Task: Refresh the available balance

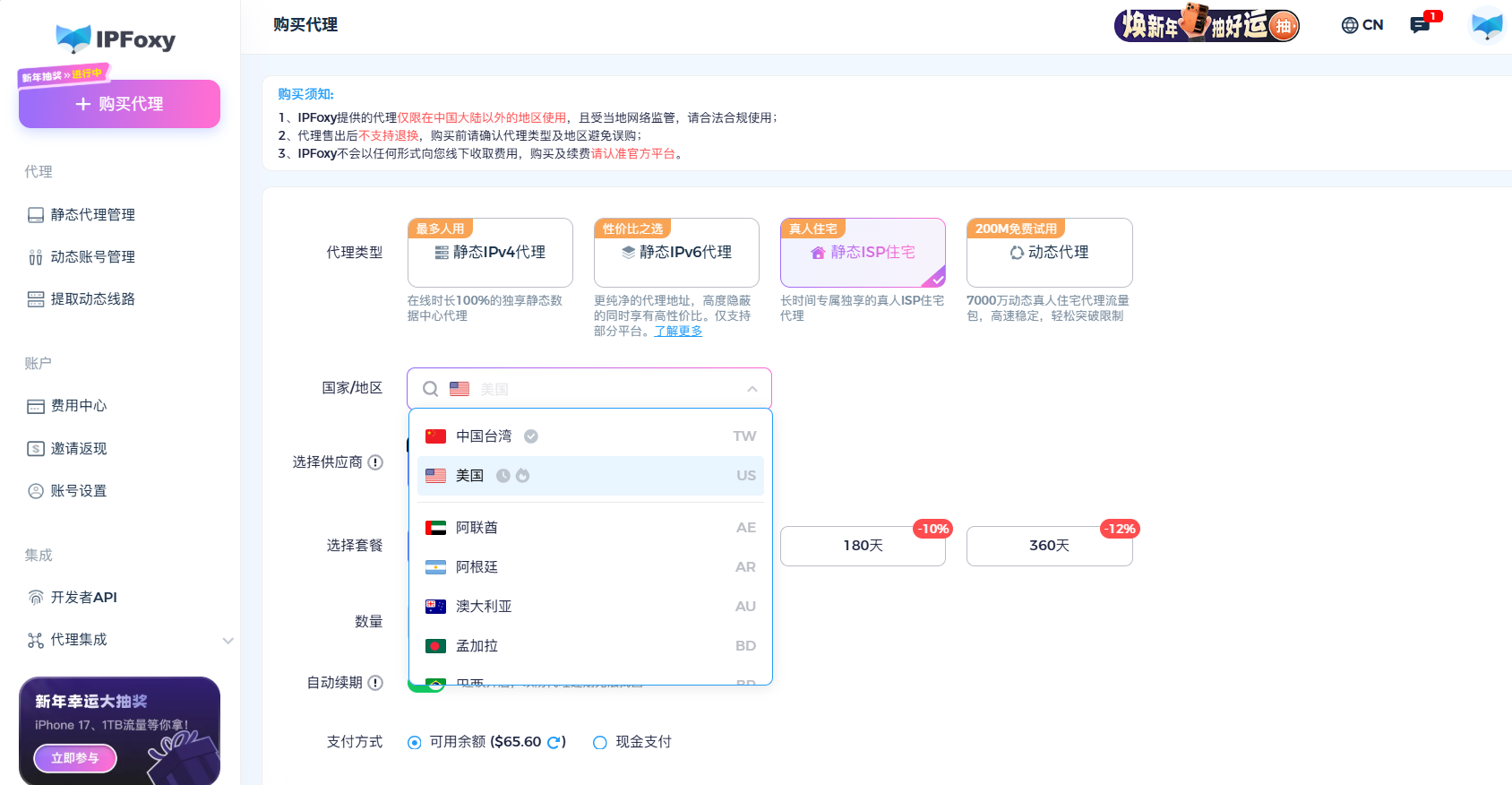Action: 554,743
